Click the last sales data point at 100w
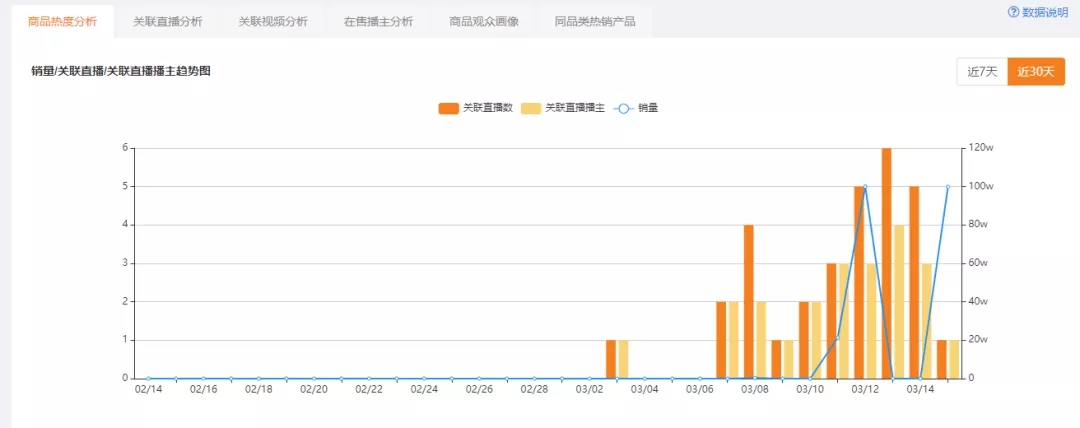Screen dimensions: 1080x428 [948, 187]
